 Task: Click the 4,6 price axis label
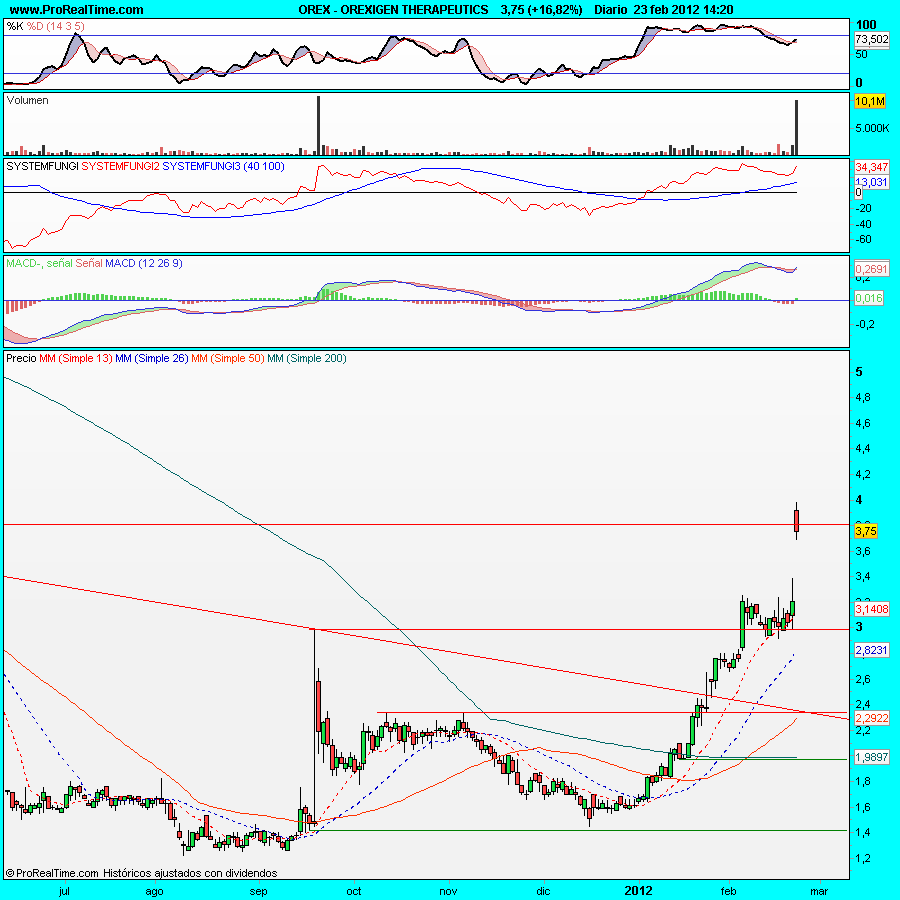[x=863, y=424]
